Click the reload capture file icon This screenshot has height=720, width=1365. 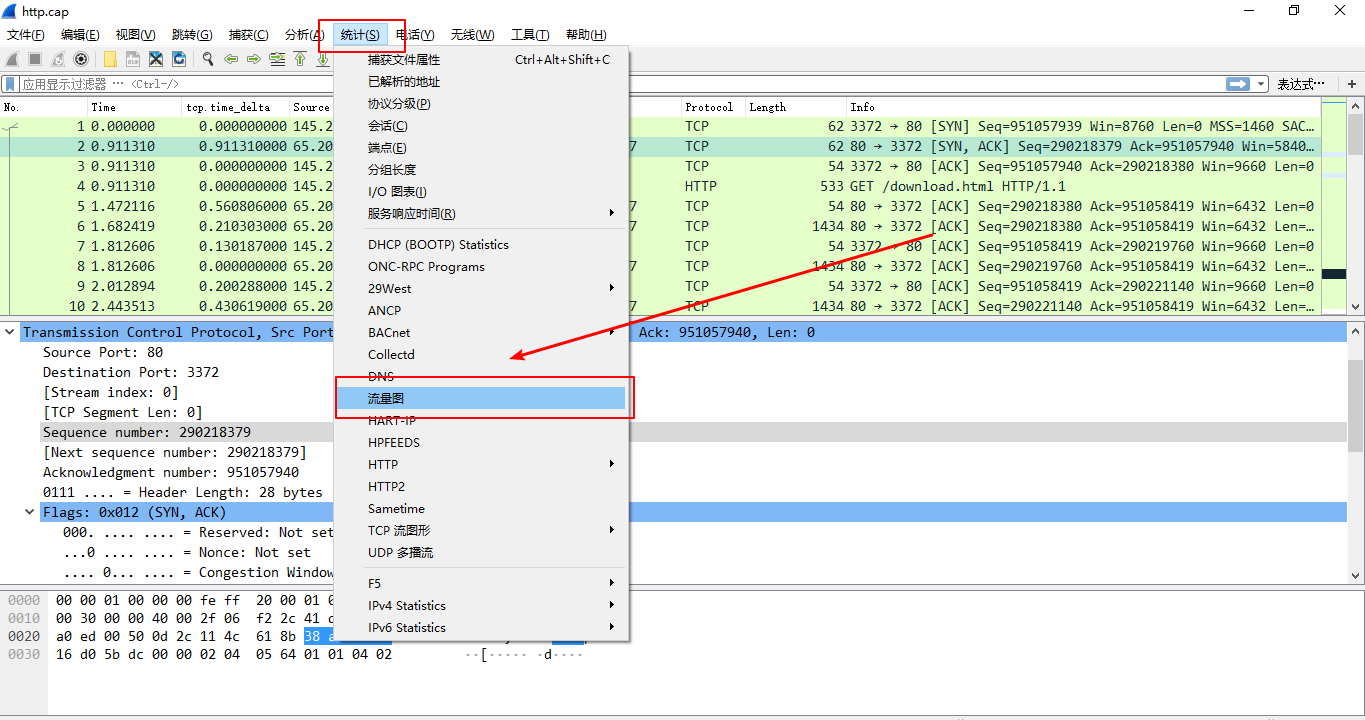pyautogui.click(x=181, y=59)
